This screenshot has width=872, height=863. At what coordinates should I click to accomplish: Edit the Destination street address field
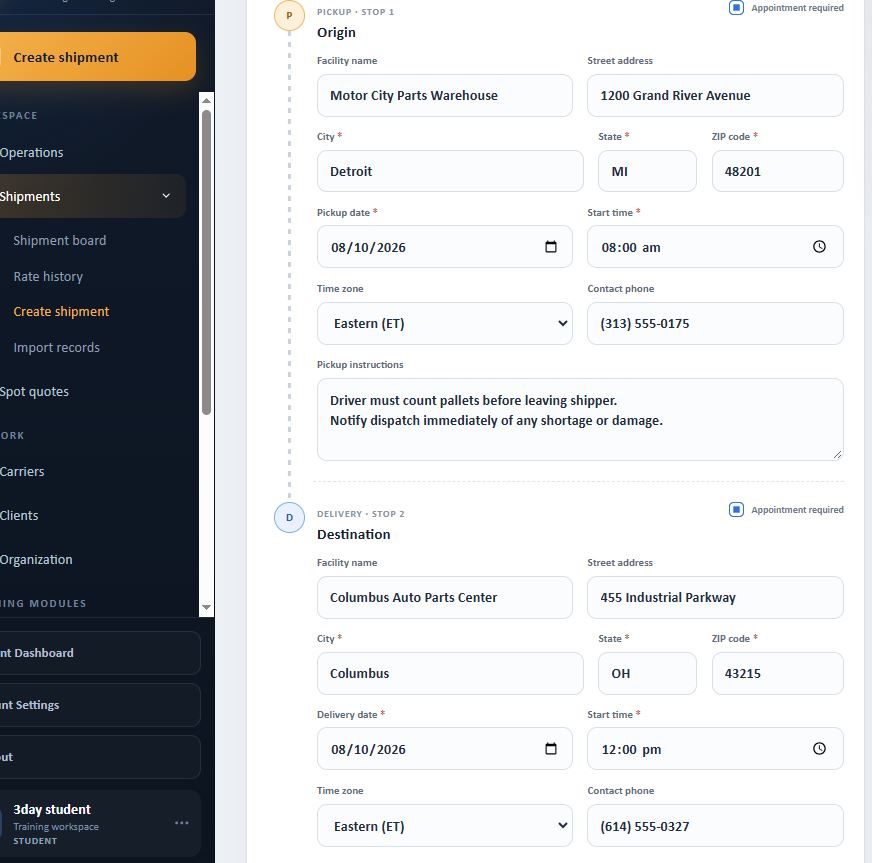(715, 598)
